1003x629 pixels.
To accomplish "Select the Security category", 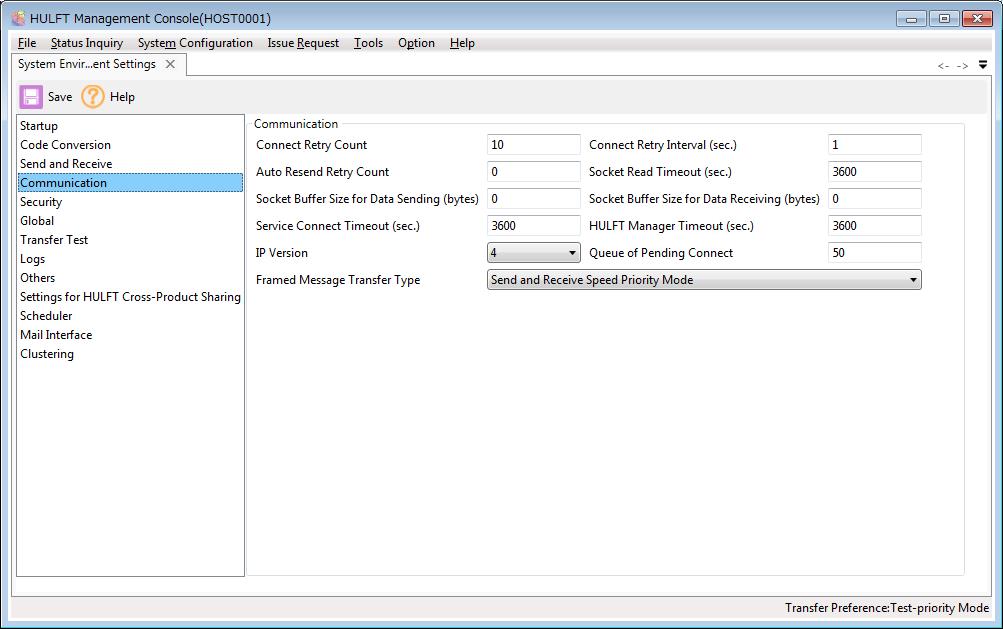I will pyautogui.click(x=130, y=202).
